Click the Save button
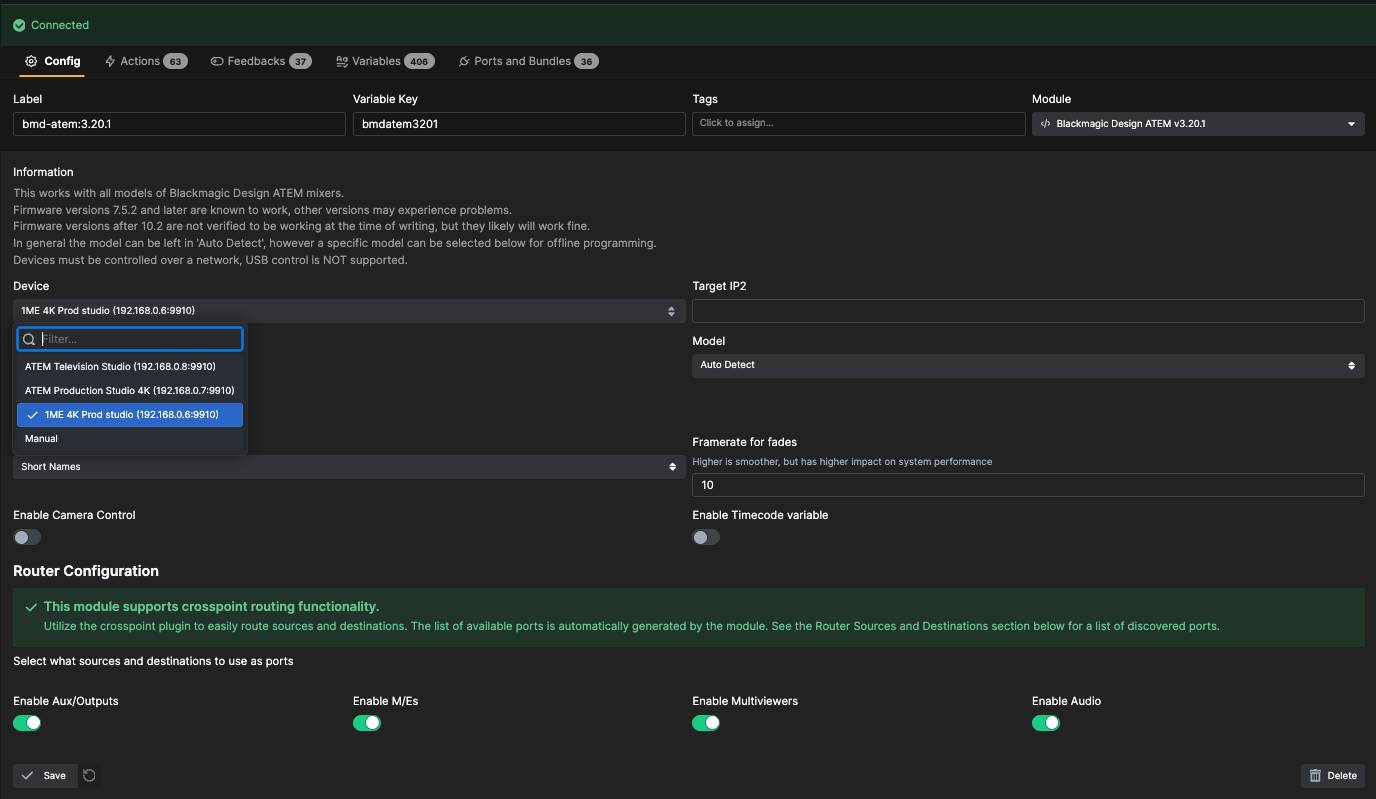 click(x=45, y=775)
